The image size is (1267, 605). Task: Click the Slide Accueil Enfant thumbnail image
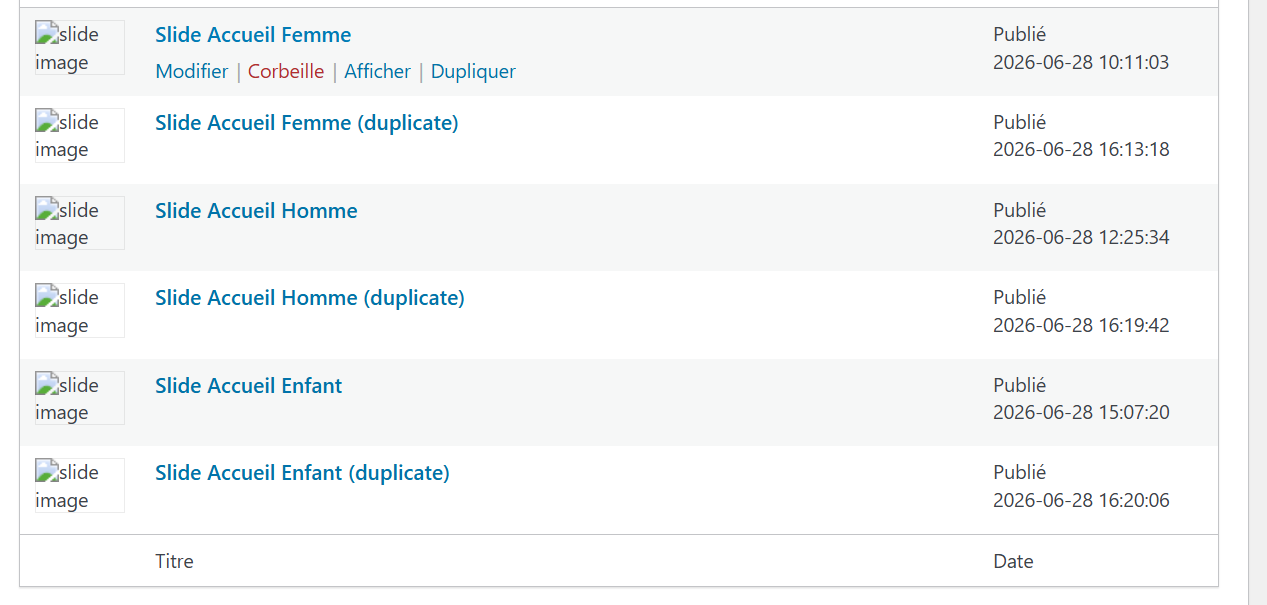click(80, 398)
